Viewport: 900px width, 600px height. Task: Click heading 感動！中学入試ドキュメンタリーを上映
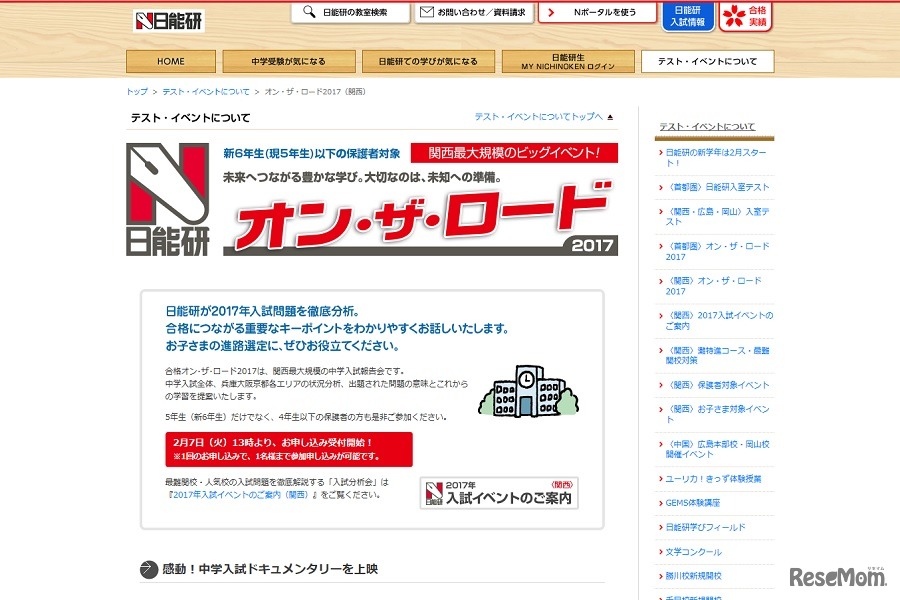point(270,569)
